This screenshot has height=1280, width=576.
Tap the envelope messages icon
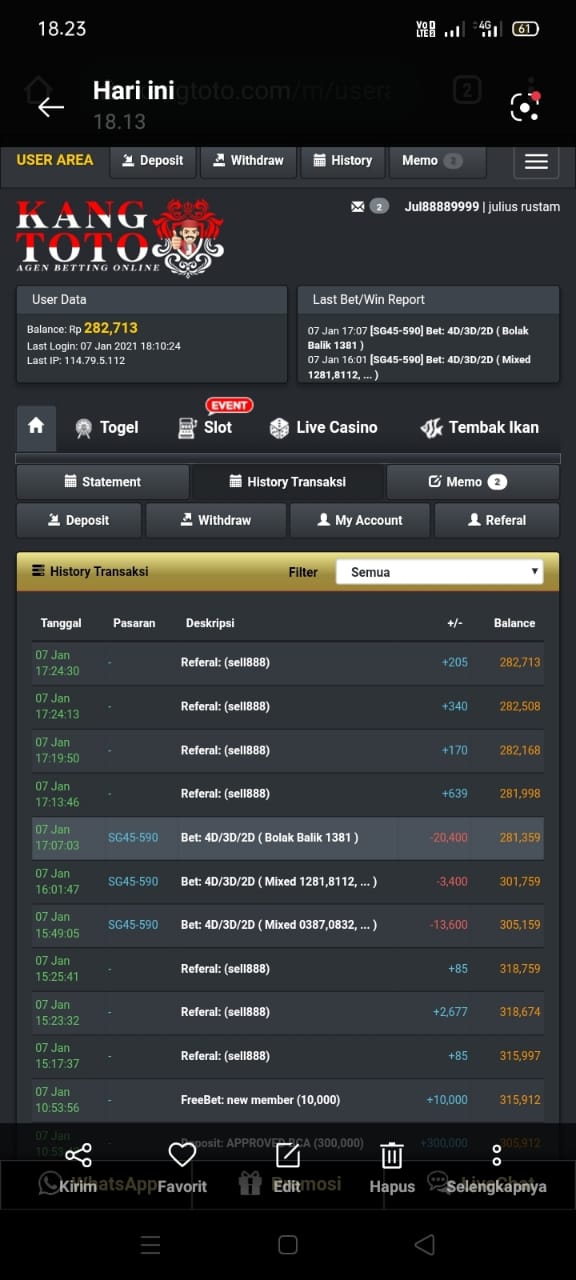pyautogui.click(x=357, y=207)
